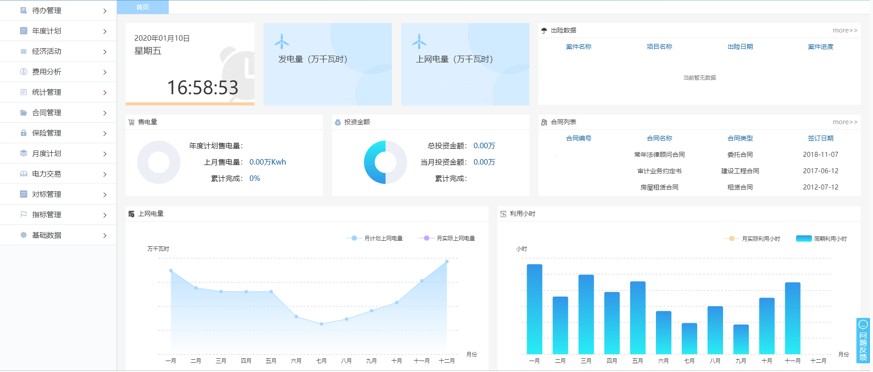Click the 案件进度 column header

tap(821, 47)
